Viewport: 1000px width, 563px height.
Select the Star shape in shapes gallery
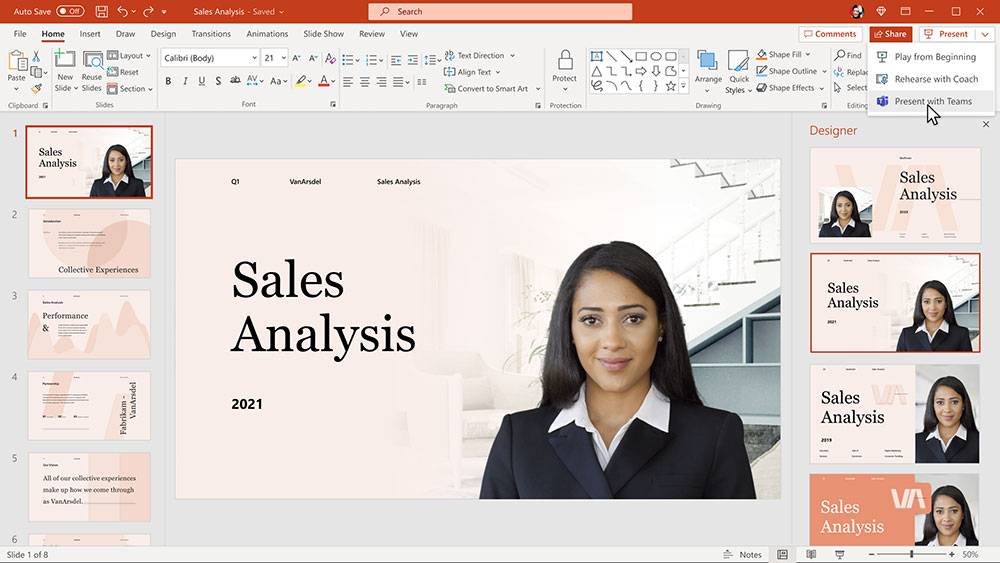pyautogui.click(x=669, y=86)
